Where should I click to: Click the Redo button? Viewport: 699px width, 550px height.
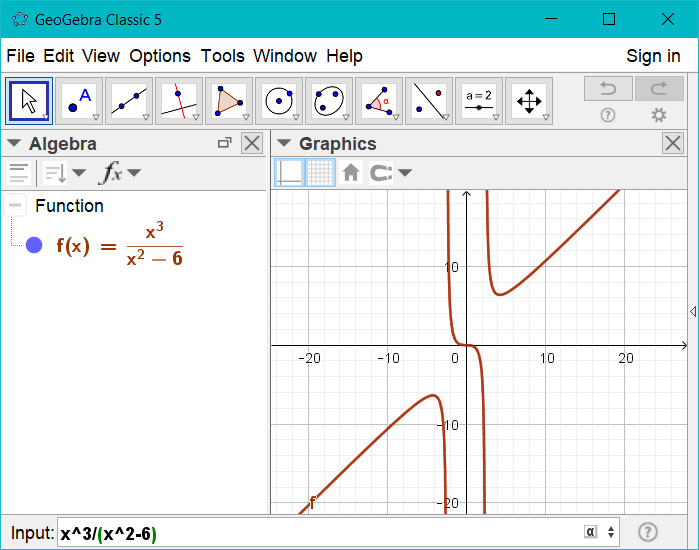click(659, 88)
